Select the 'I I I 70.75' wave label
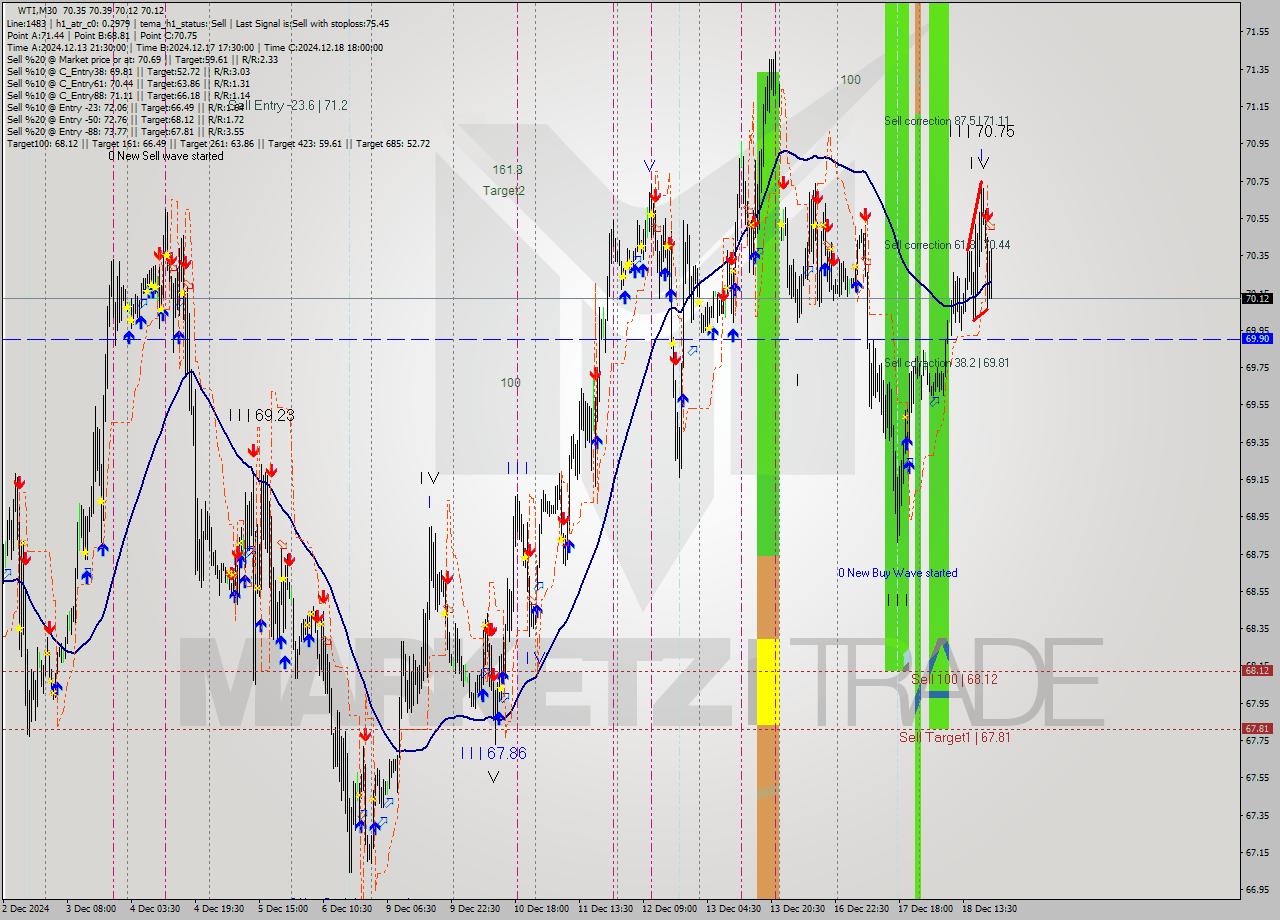1280x920 pixels. coord(981,131)
